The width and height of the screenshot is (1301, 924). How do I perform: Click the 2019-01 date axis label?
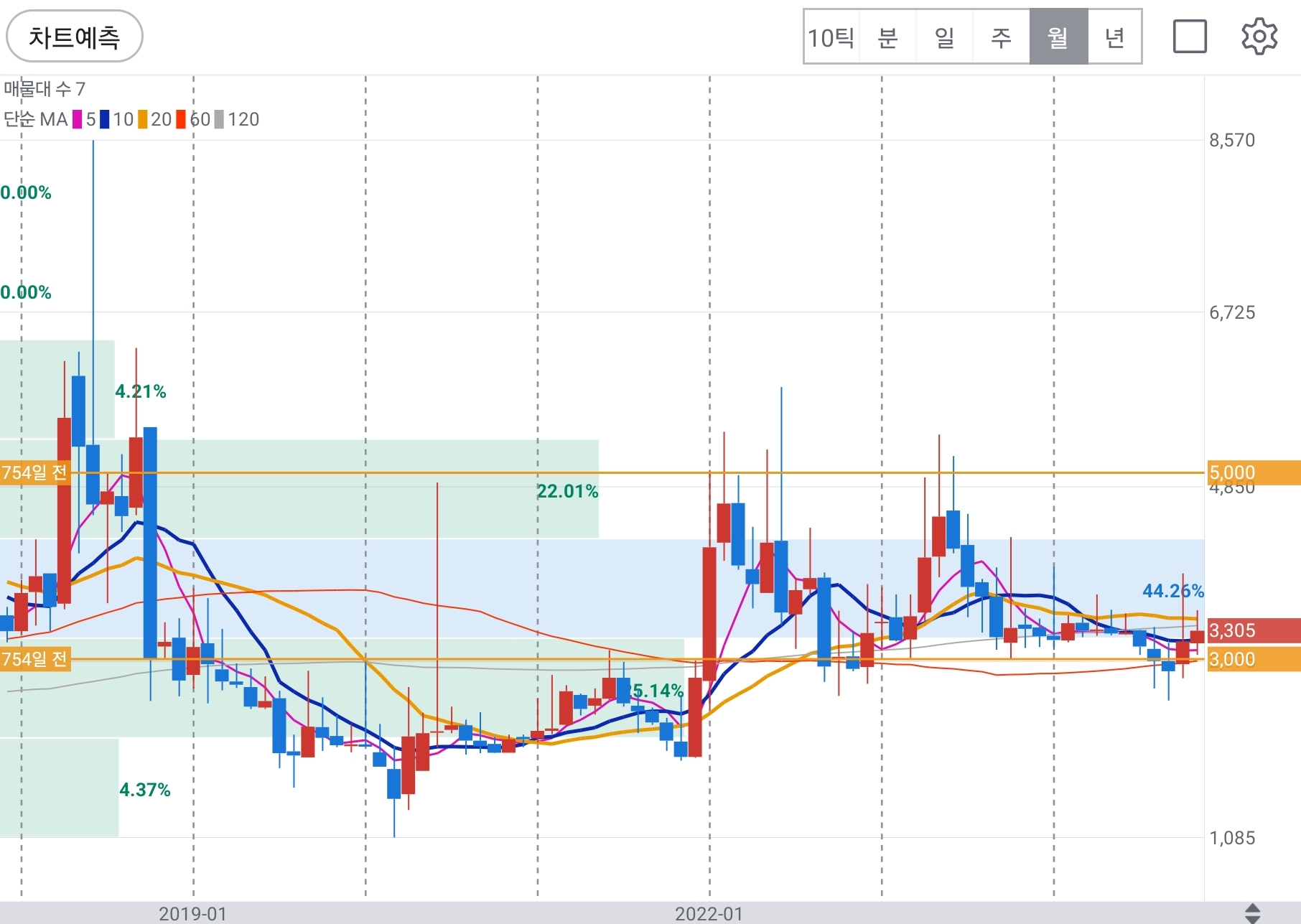192,914
